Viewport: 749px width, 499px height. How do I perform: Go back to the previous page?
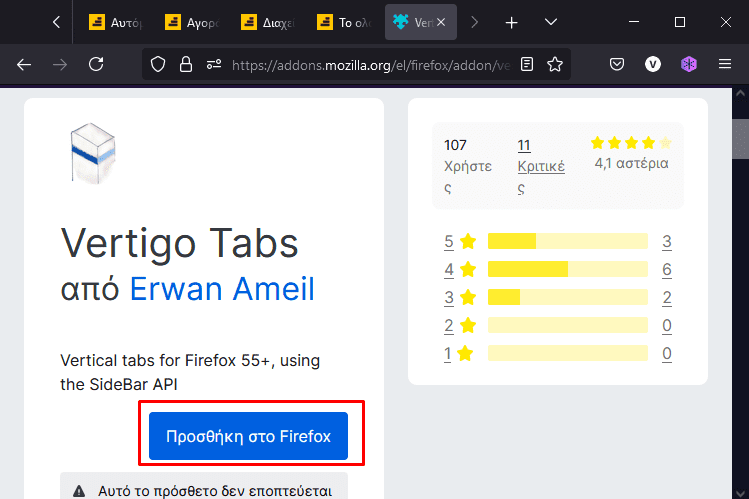point(24,64)
